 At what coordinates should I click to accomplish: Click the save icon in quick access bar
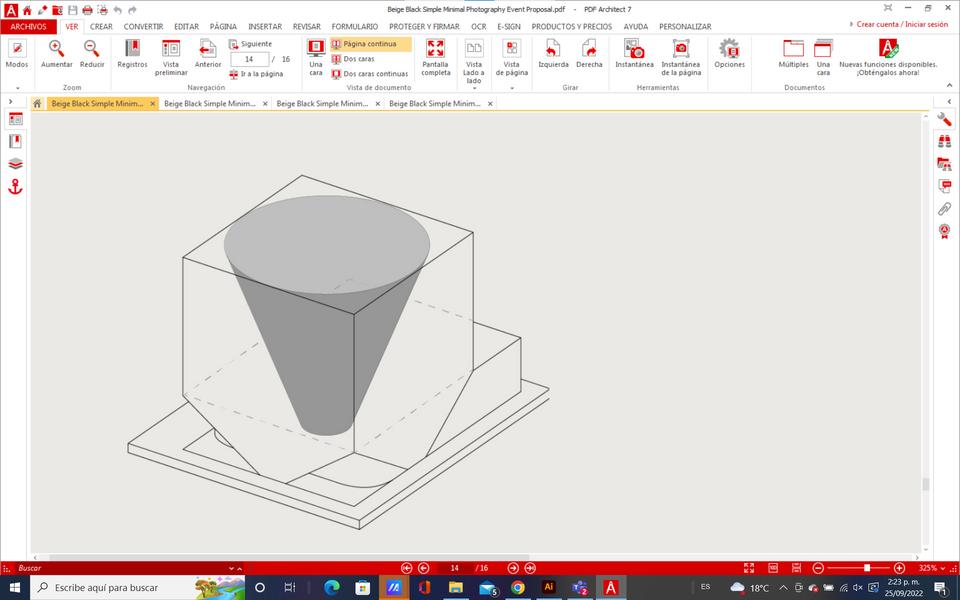[x=72, y=10]
